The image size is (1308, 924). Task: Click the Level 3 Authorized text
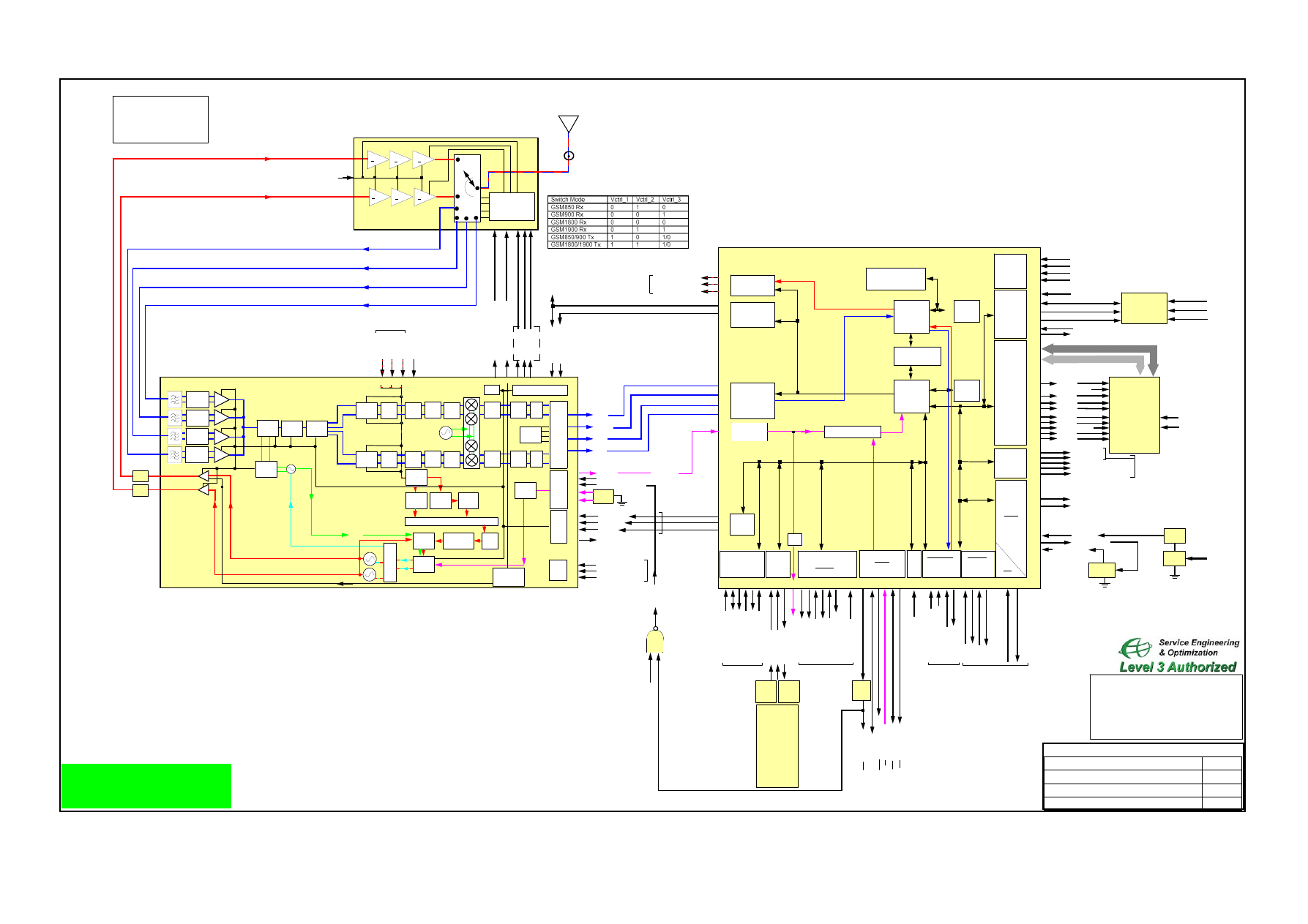tap(1177, 667)
